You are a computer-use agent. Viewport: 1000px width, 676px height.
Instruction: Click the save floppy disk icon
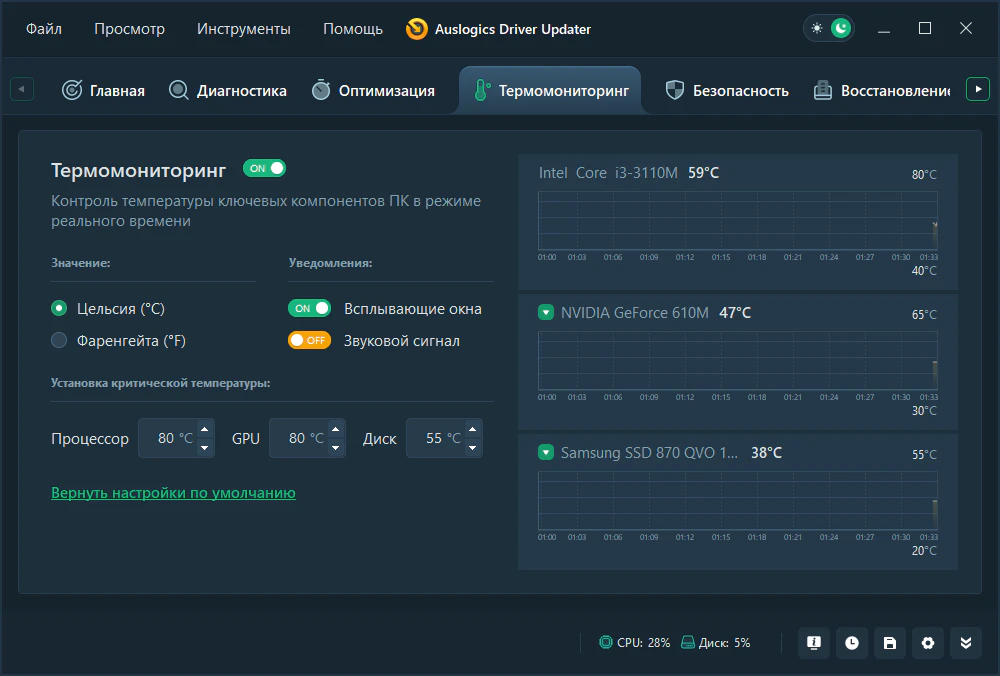890,643
